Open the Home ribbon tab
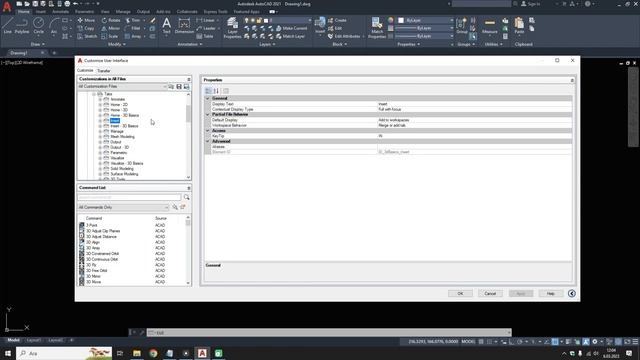This screenshot has width=640, height=360. pyautogui.click(x=23, y=12)
